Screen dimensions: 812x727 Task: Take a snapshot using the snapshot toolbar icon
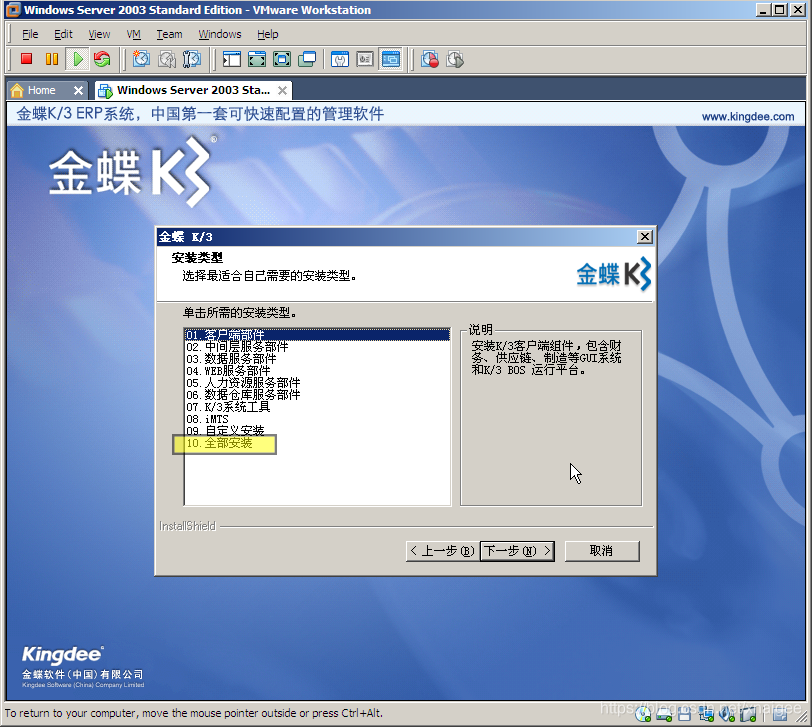(141, 60)
